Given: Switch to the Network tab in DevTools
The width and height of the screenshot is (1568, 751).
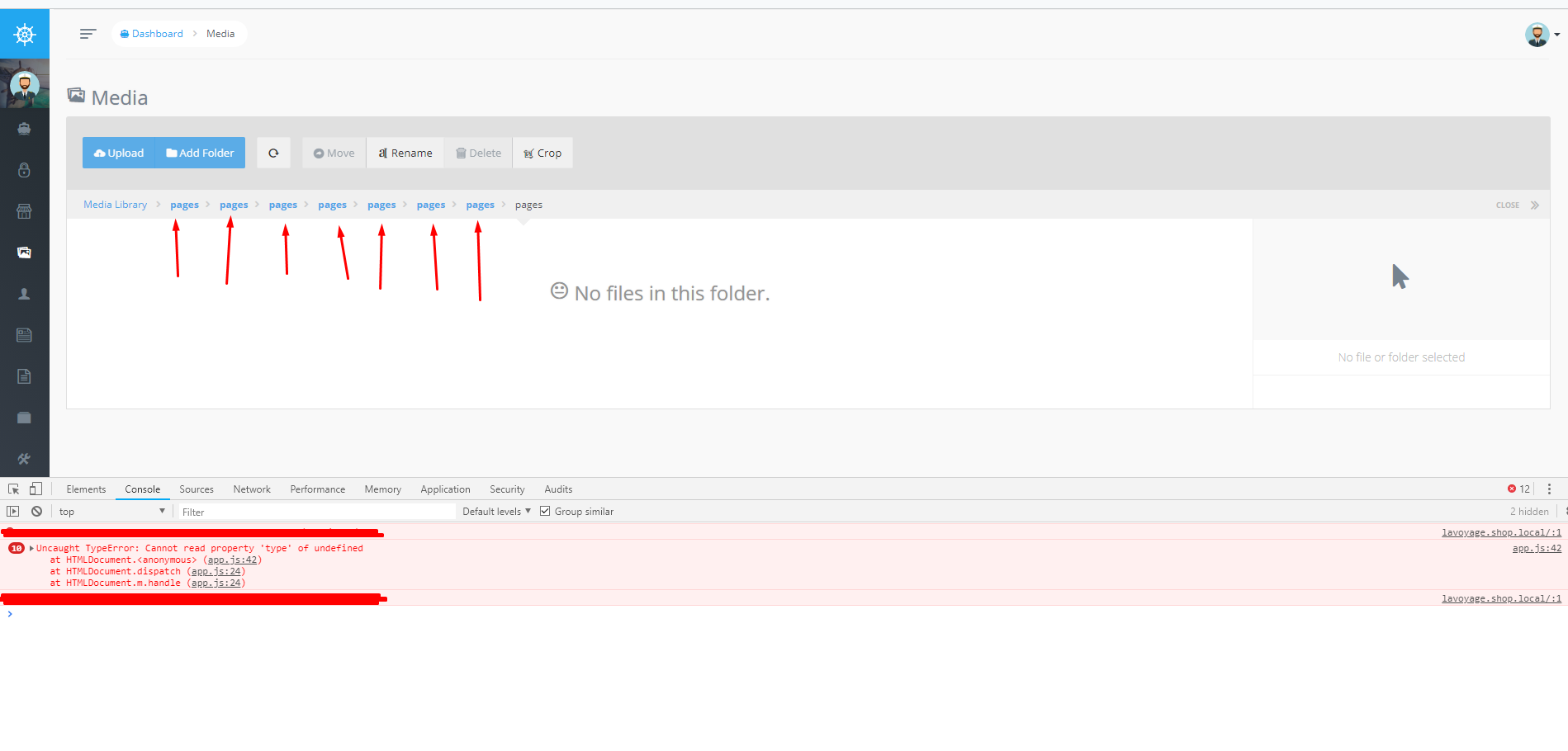Looking at the screenshot, I should point(251,489).
